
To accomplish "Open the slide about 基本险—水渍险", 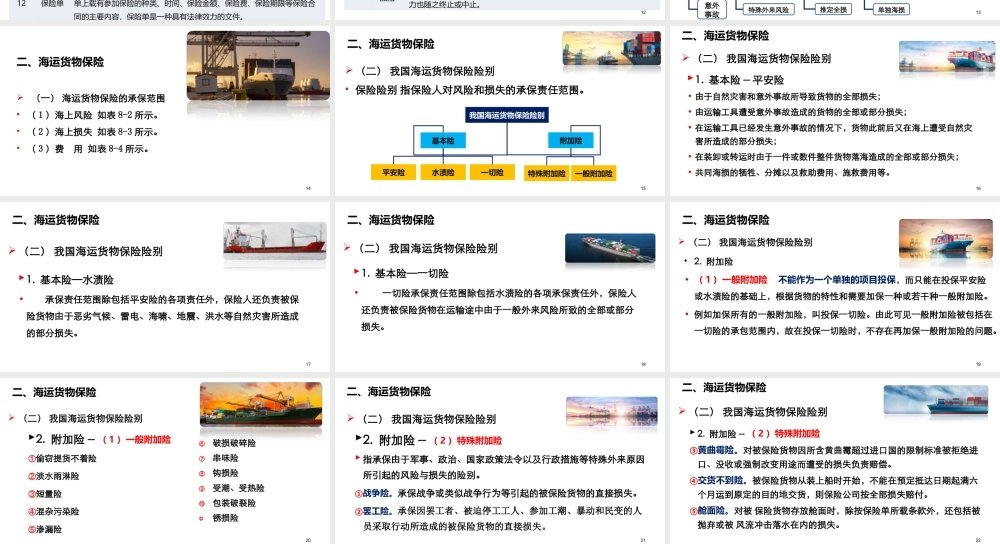I will [x=165, y=287].
